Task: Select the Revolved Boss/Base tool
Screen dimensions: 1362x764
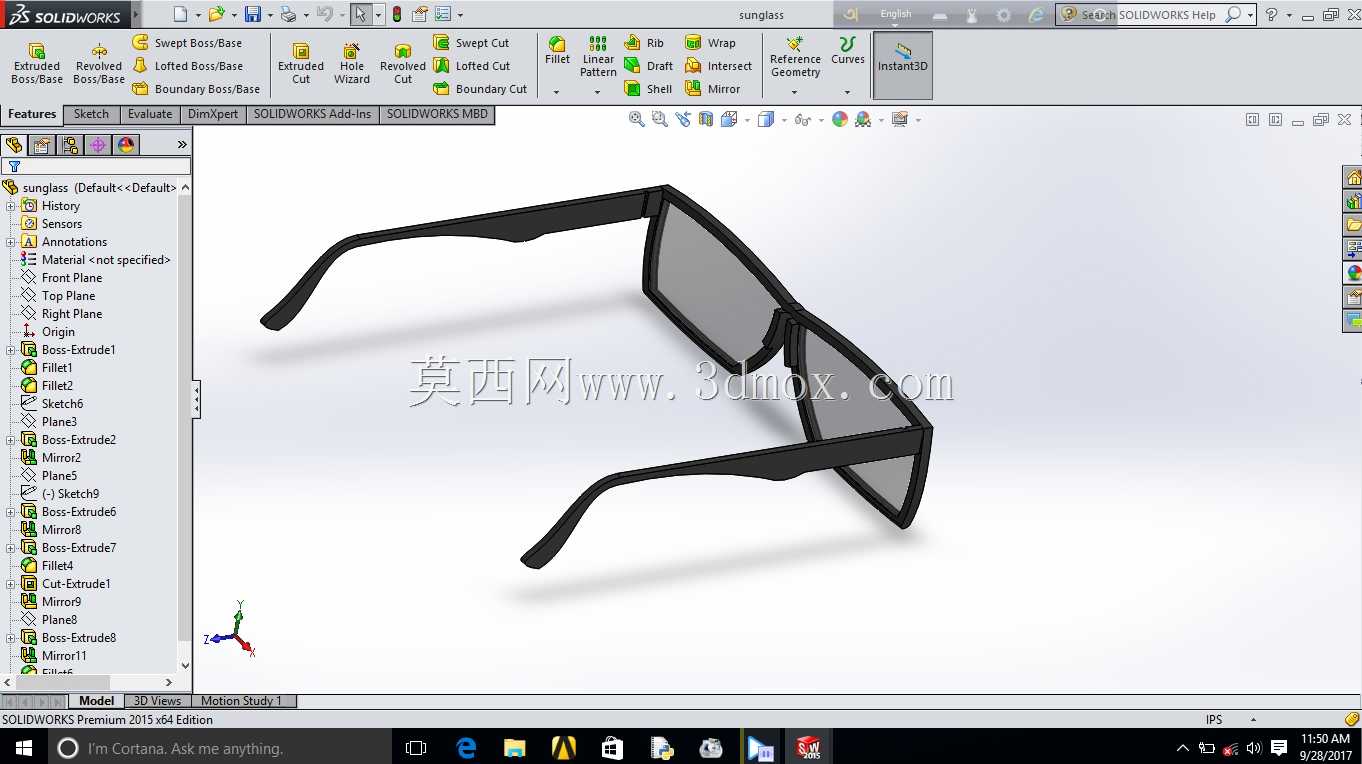Action: (99, 63)
